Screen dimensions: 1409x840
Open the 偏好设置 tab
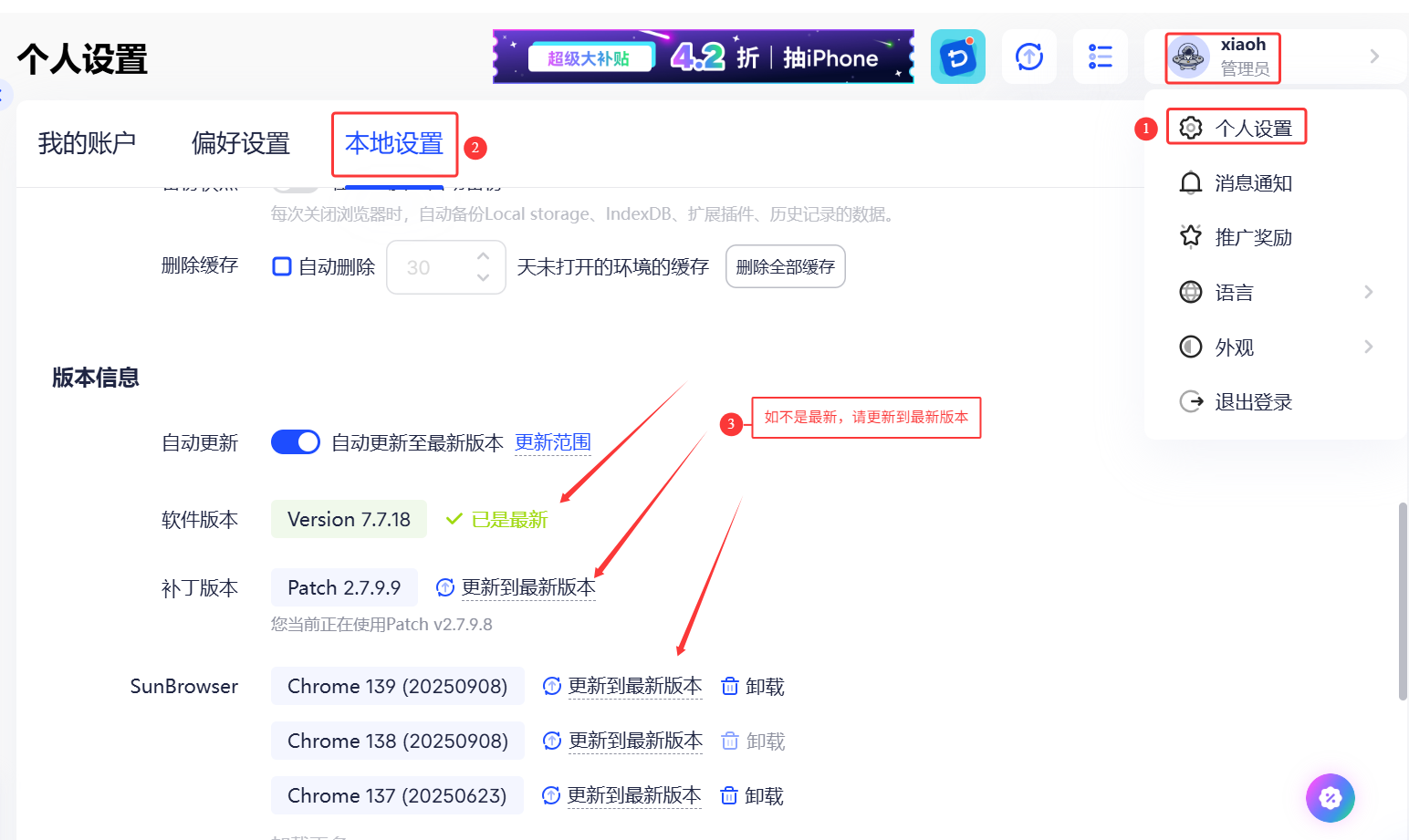tap(240, 143)
